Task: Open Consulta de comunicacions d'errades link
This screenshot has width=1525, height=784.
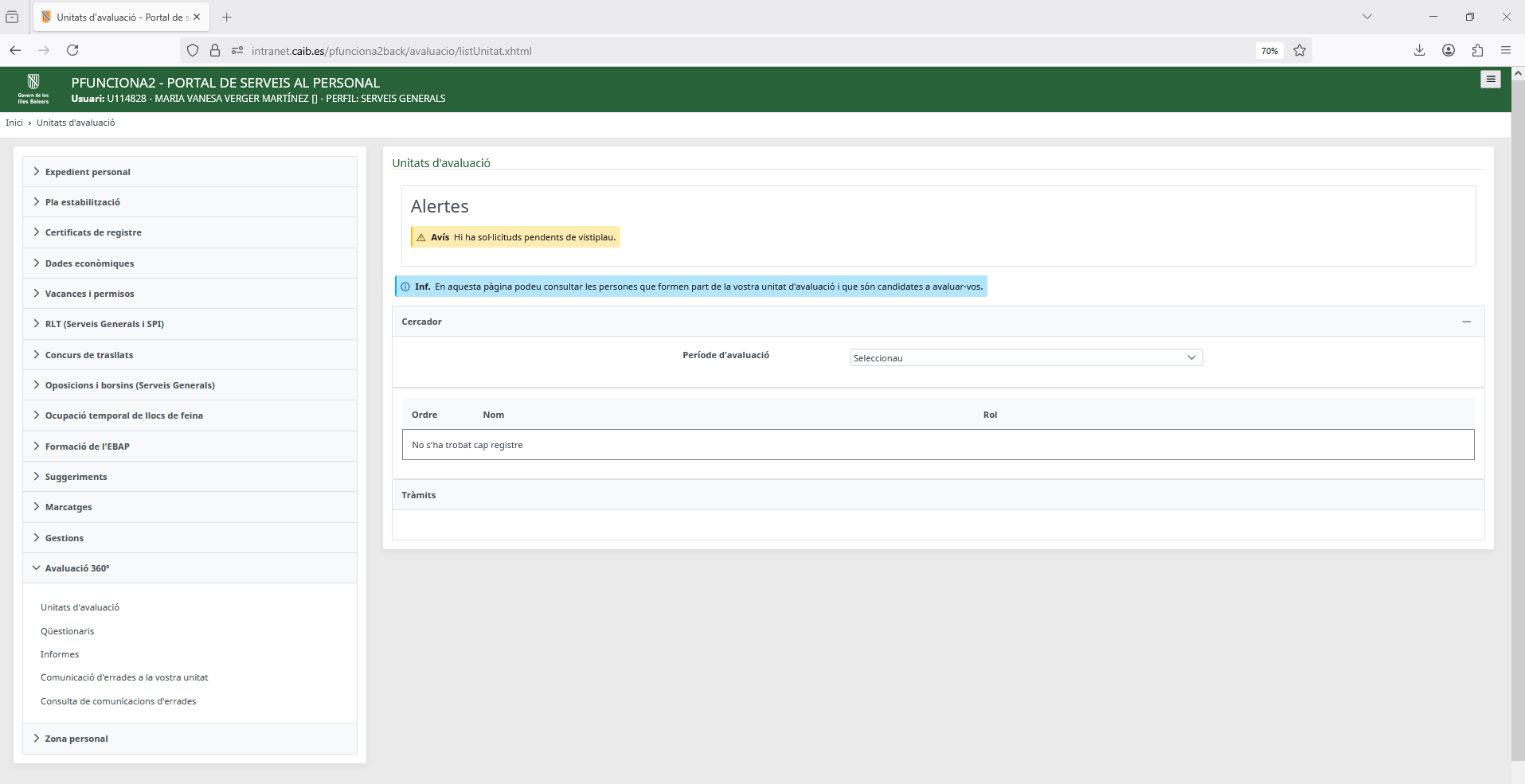Action: (118, 701)
